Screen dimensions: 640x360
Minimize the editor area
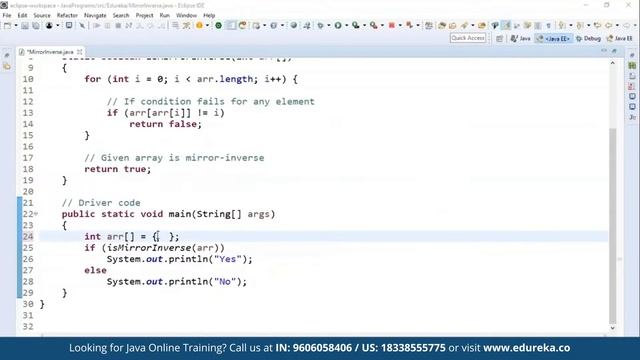pyautogui.click(x=604, y=51)
